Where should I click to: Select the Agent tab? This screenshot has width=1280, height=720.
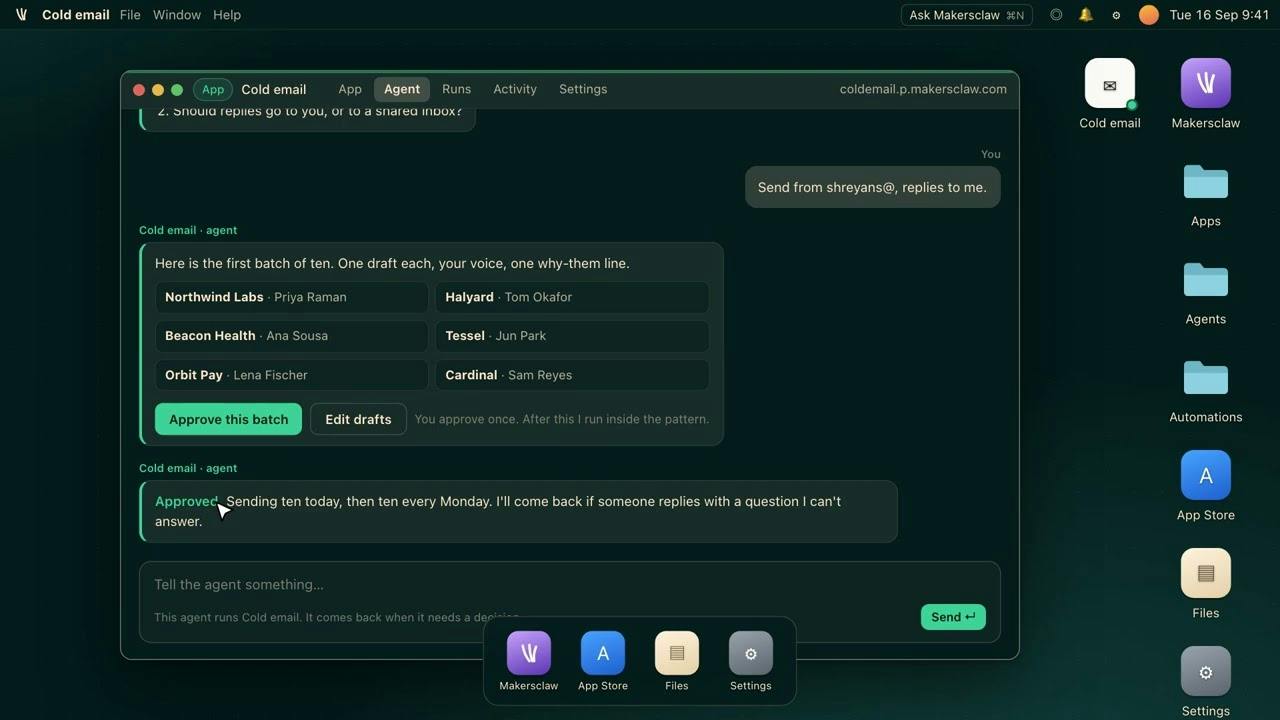click(x=402, y=89)
